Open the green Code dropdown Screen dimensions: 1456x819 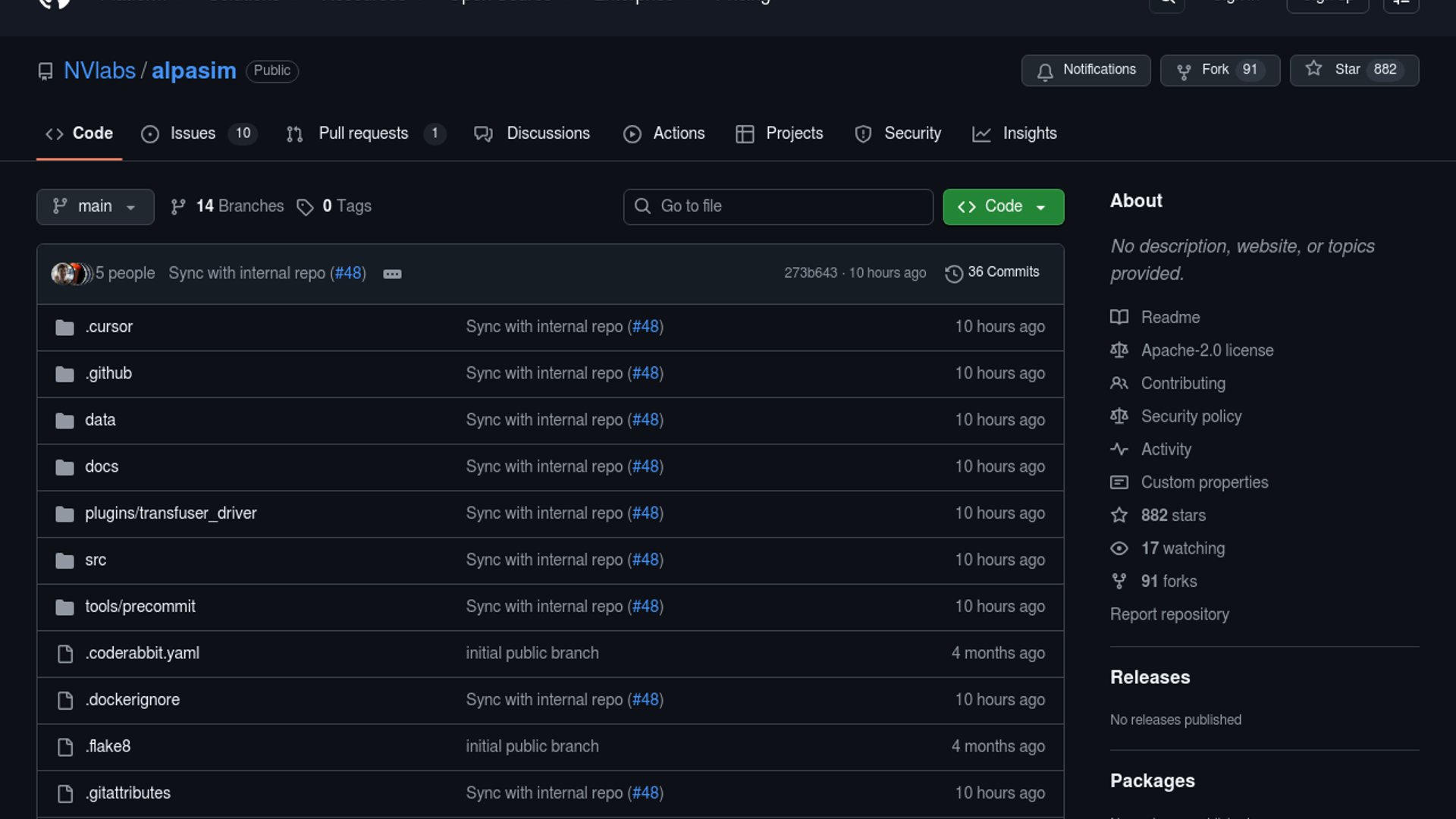coord(1003,206)
